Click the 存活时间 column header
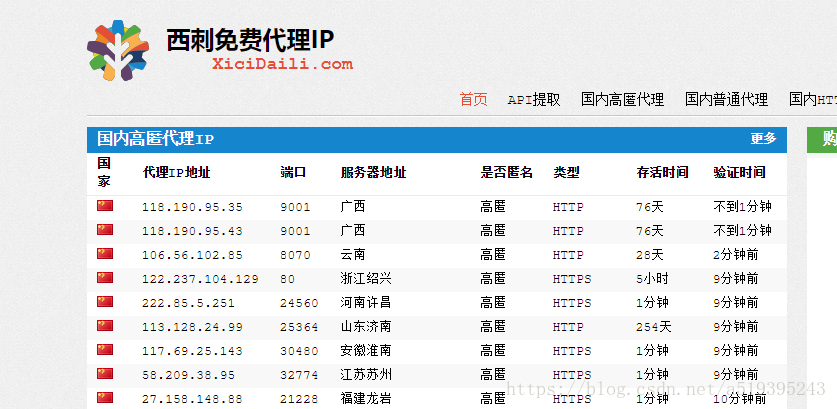Screen dimensions: 837x409 point(662,172)
